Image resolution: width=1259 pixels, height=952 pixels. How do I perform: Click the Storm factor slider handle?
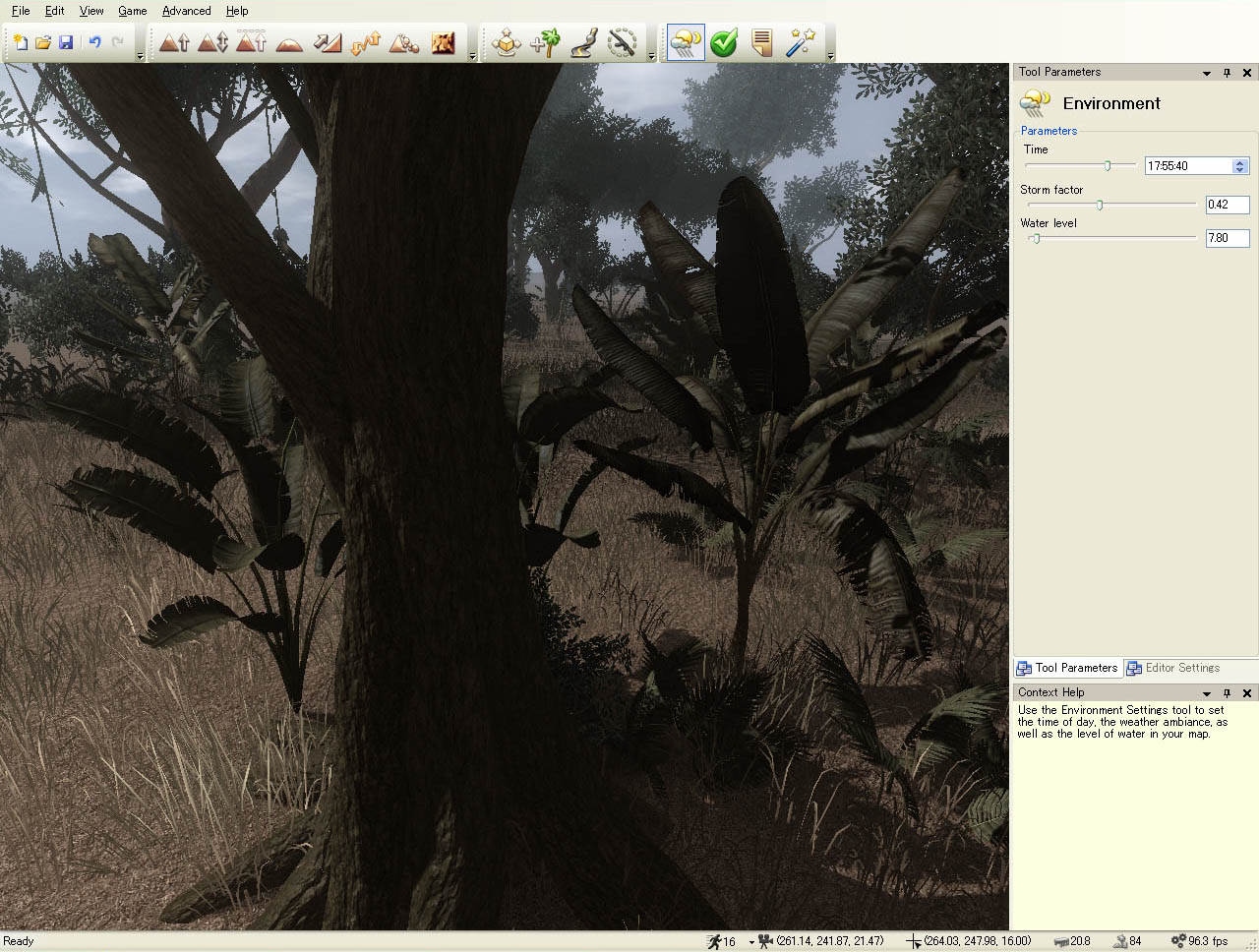click(1100, 205)
